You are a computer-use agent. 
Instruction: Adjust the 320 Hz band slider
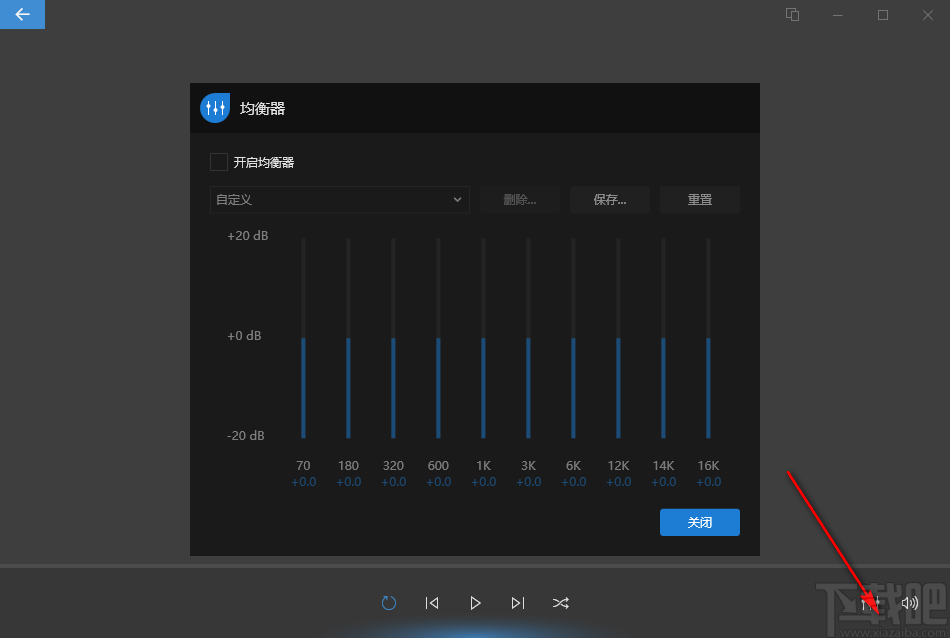point(393,338)
